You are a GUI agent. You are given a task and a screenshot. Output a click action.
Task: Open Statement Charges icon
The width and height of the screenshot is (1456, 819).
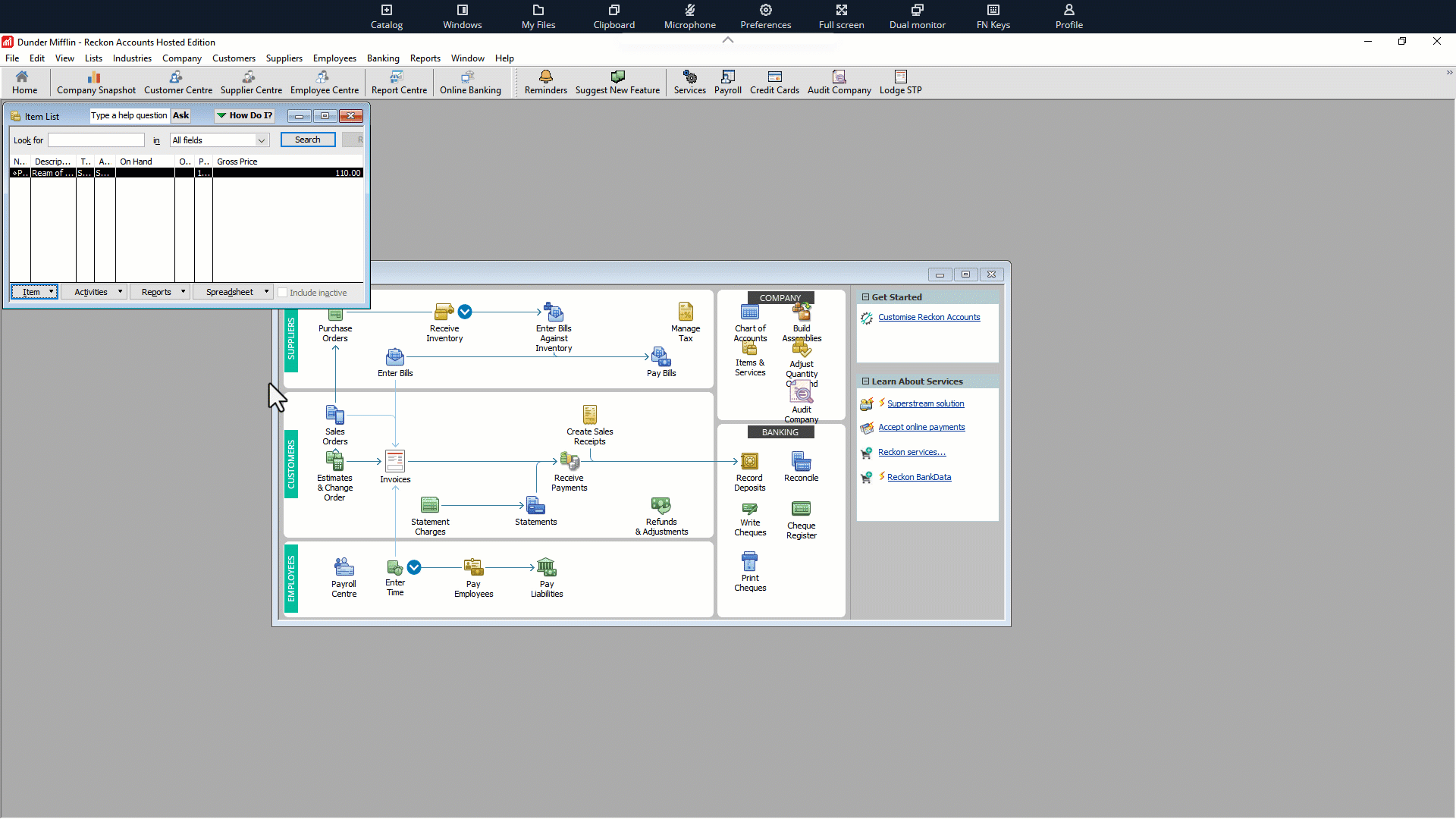(x=430, y=516)
